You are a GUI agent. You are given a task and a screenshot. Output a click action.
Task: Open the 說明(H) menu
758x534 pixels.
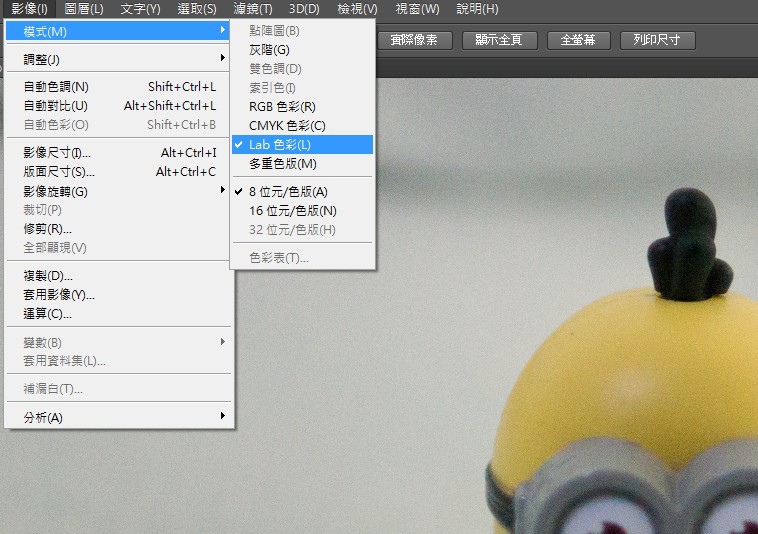pyautogui.click(x=477, y=9)
